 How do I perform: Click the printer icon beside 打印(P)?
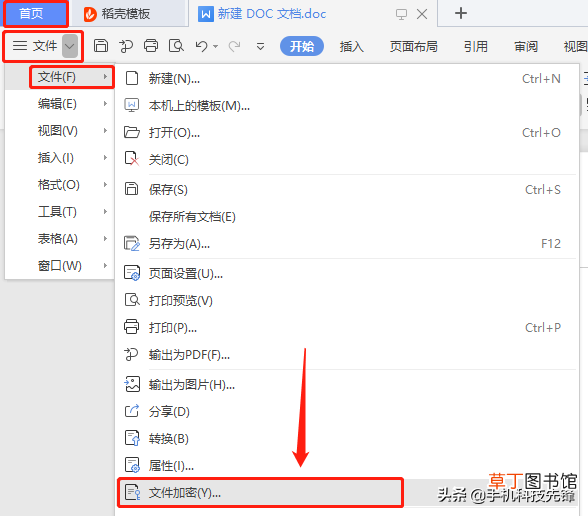coord(132,327)
